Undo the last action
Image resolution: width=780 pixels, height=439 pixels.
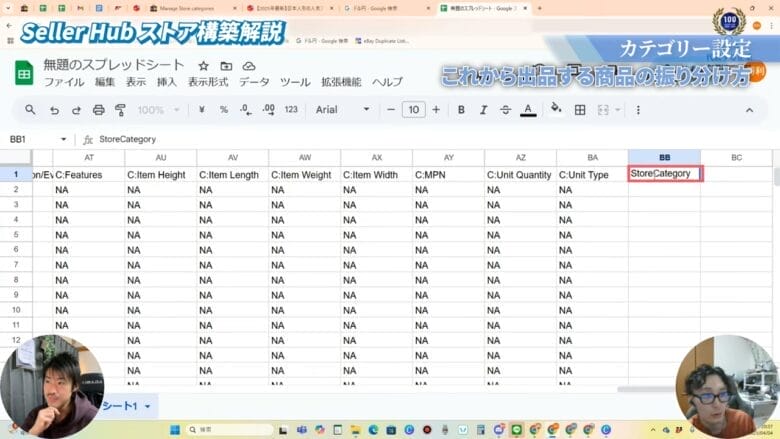(x=54, y=110)
